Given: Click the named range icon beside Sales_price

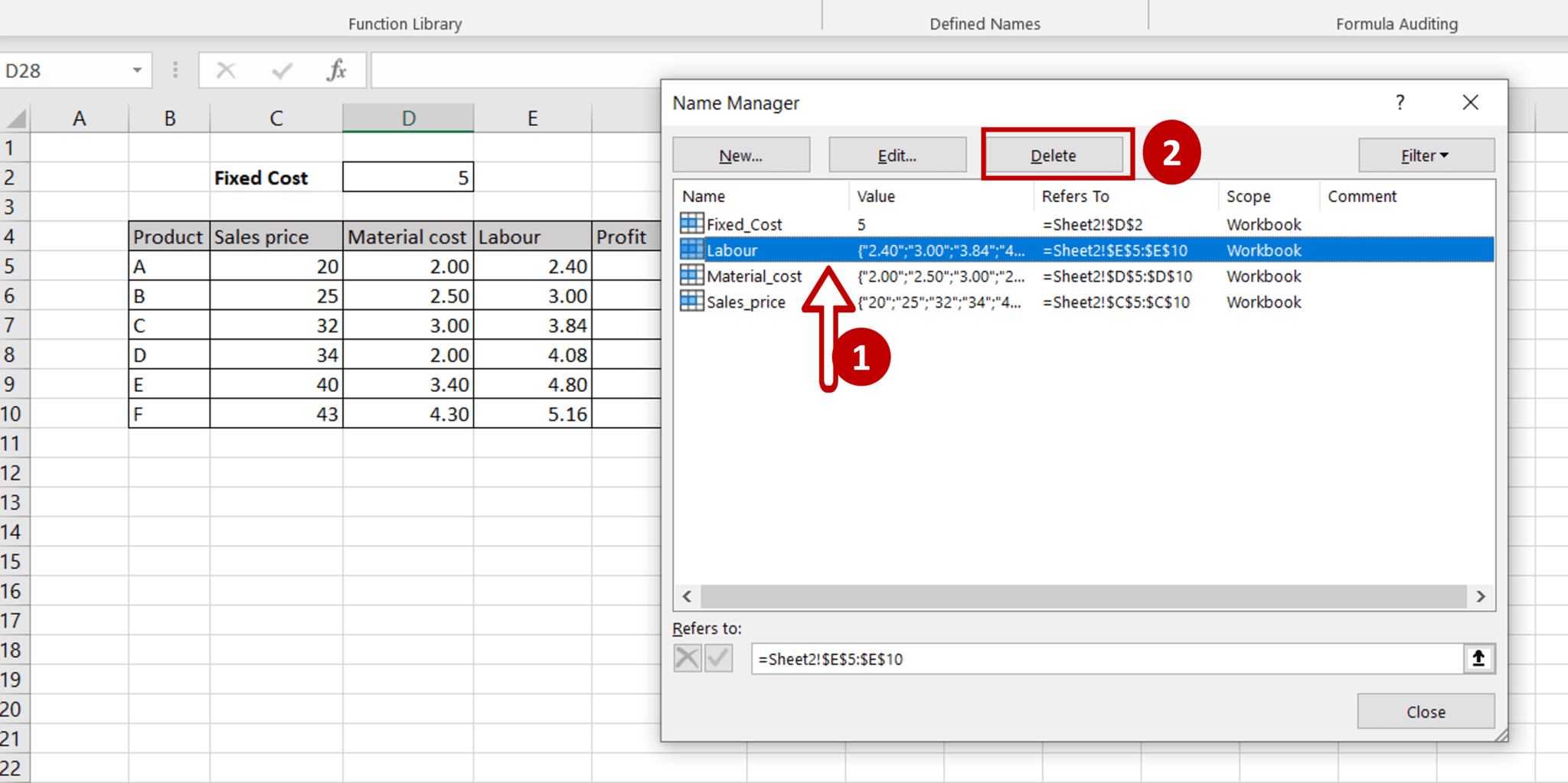Looking at the screenshot, I should pos(691,302).
